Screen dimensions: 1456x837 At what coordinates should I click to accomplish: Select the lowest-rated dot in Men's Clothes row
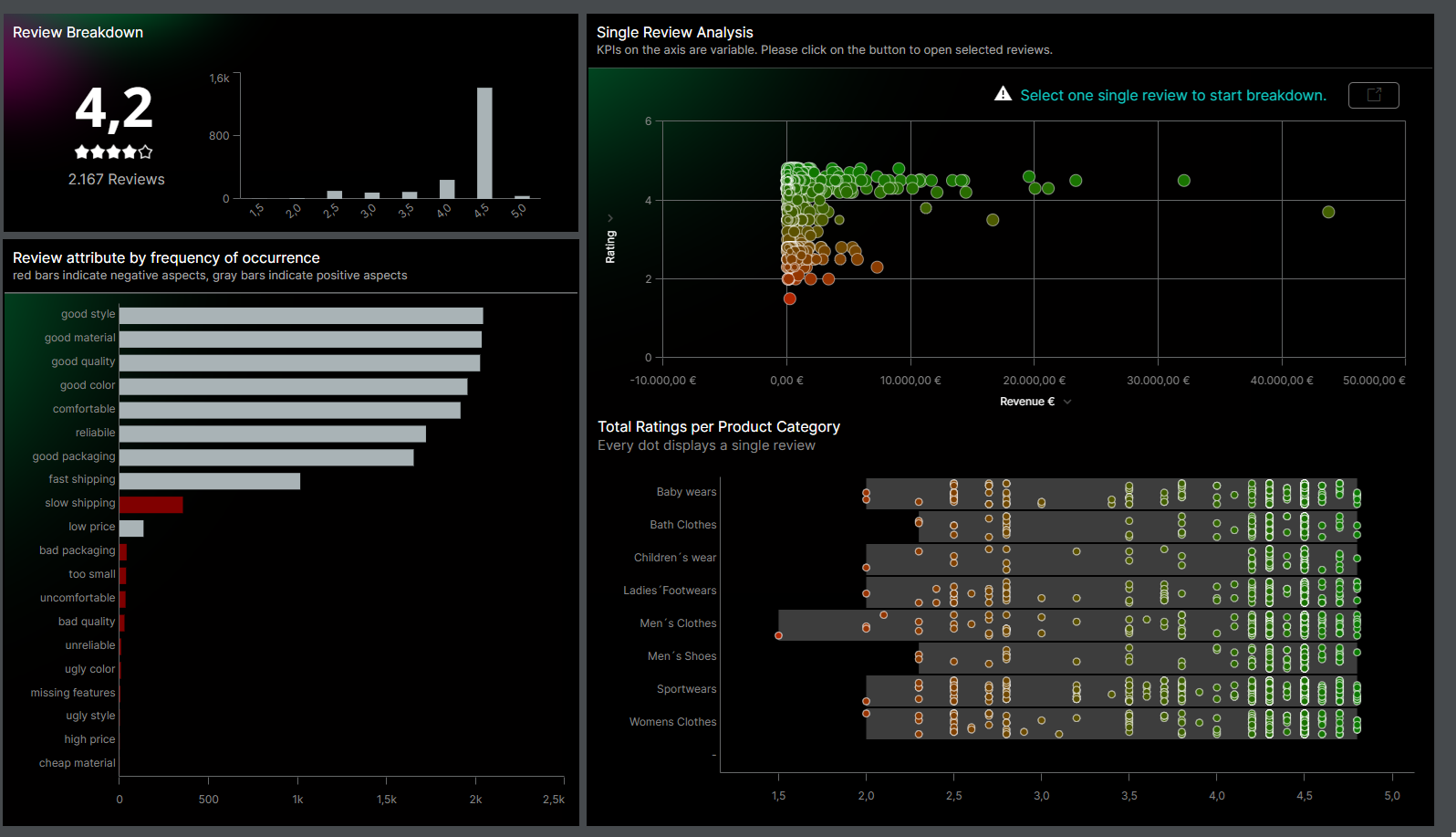778,635
